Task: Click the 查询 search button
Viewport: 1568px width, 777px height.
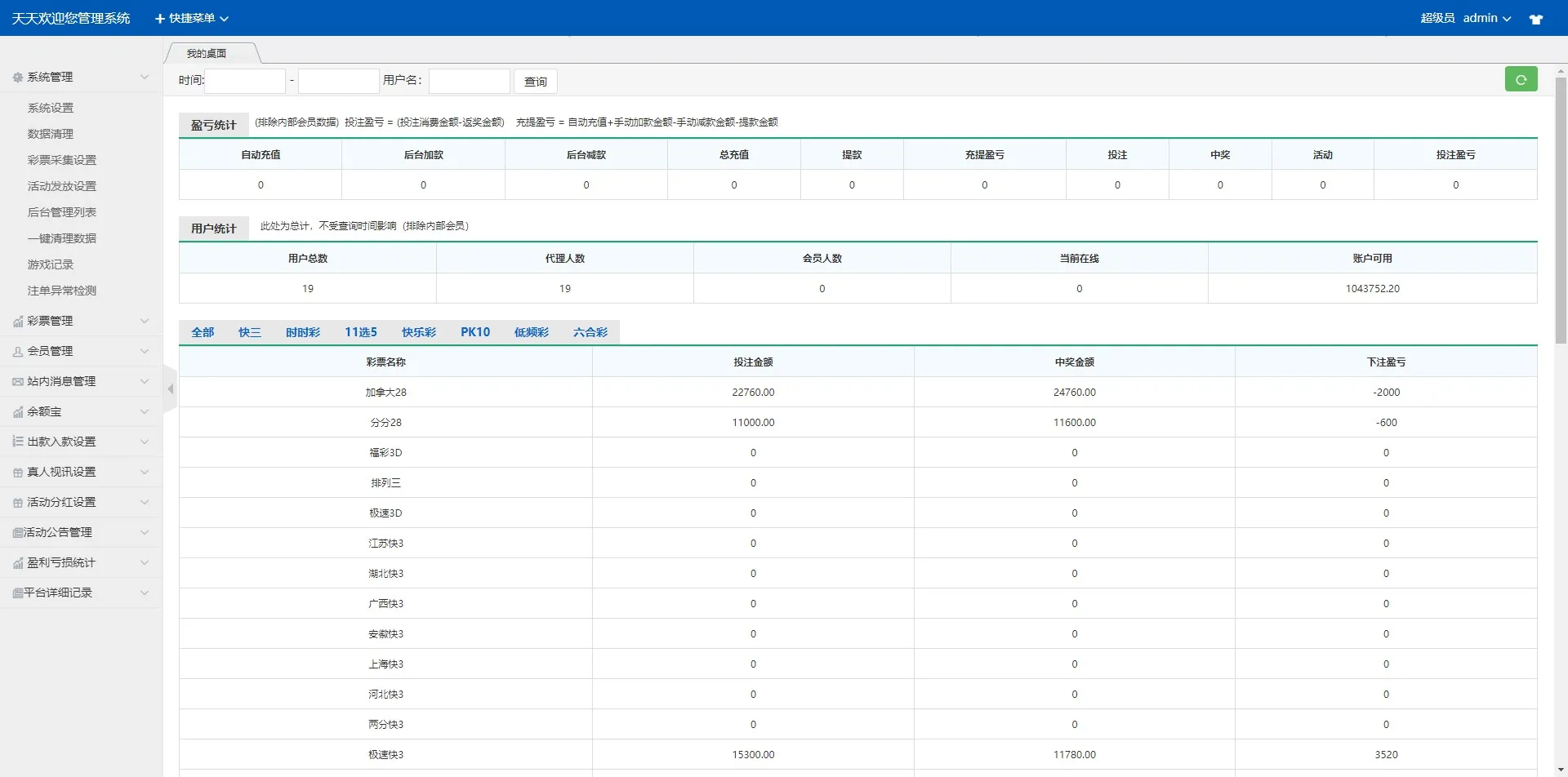Action: [535, 81]
